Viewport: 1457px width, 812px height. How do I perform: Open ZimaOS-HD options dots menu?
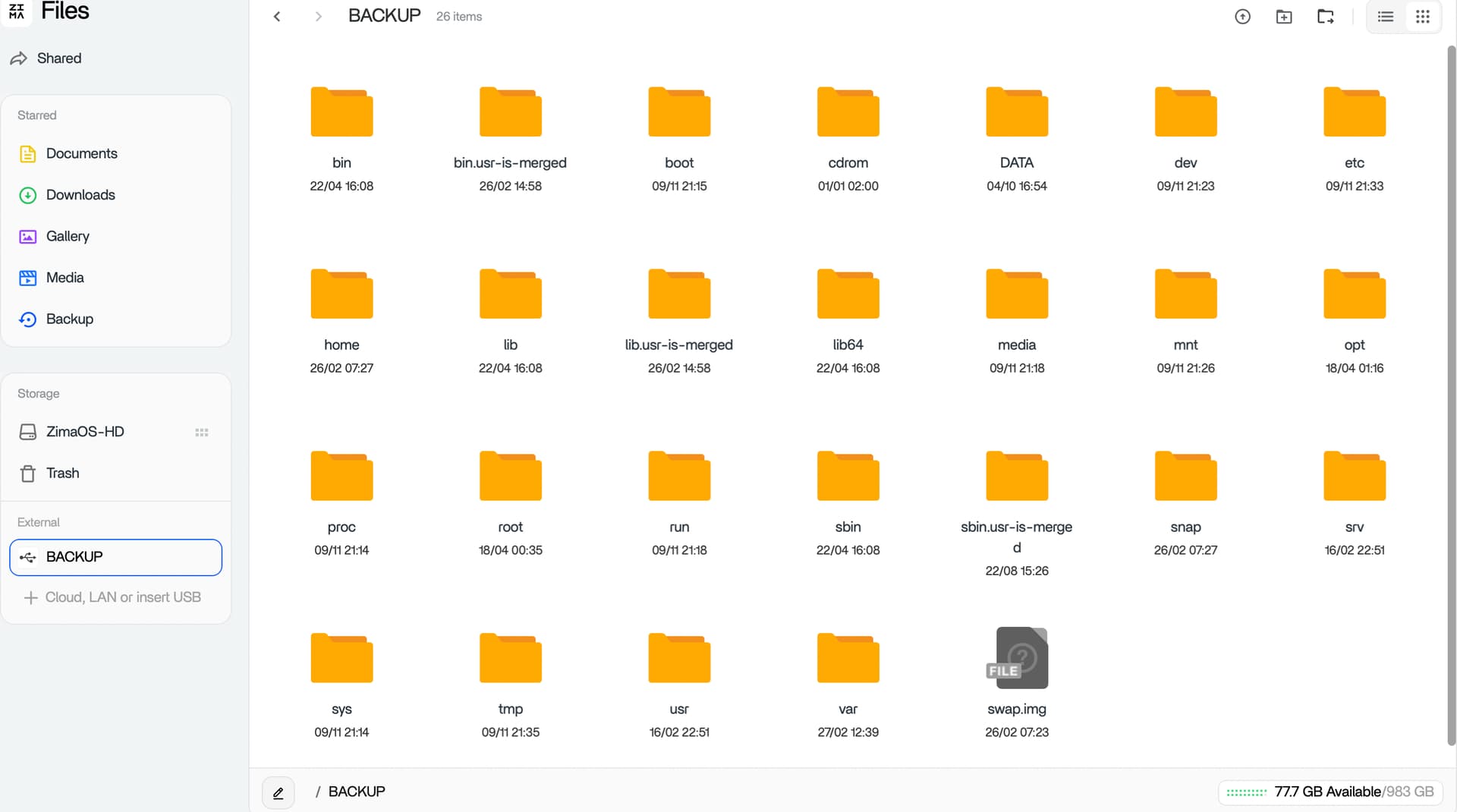pyautogui.click(x=202, y=432)
